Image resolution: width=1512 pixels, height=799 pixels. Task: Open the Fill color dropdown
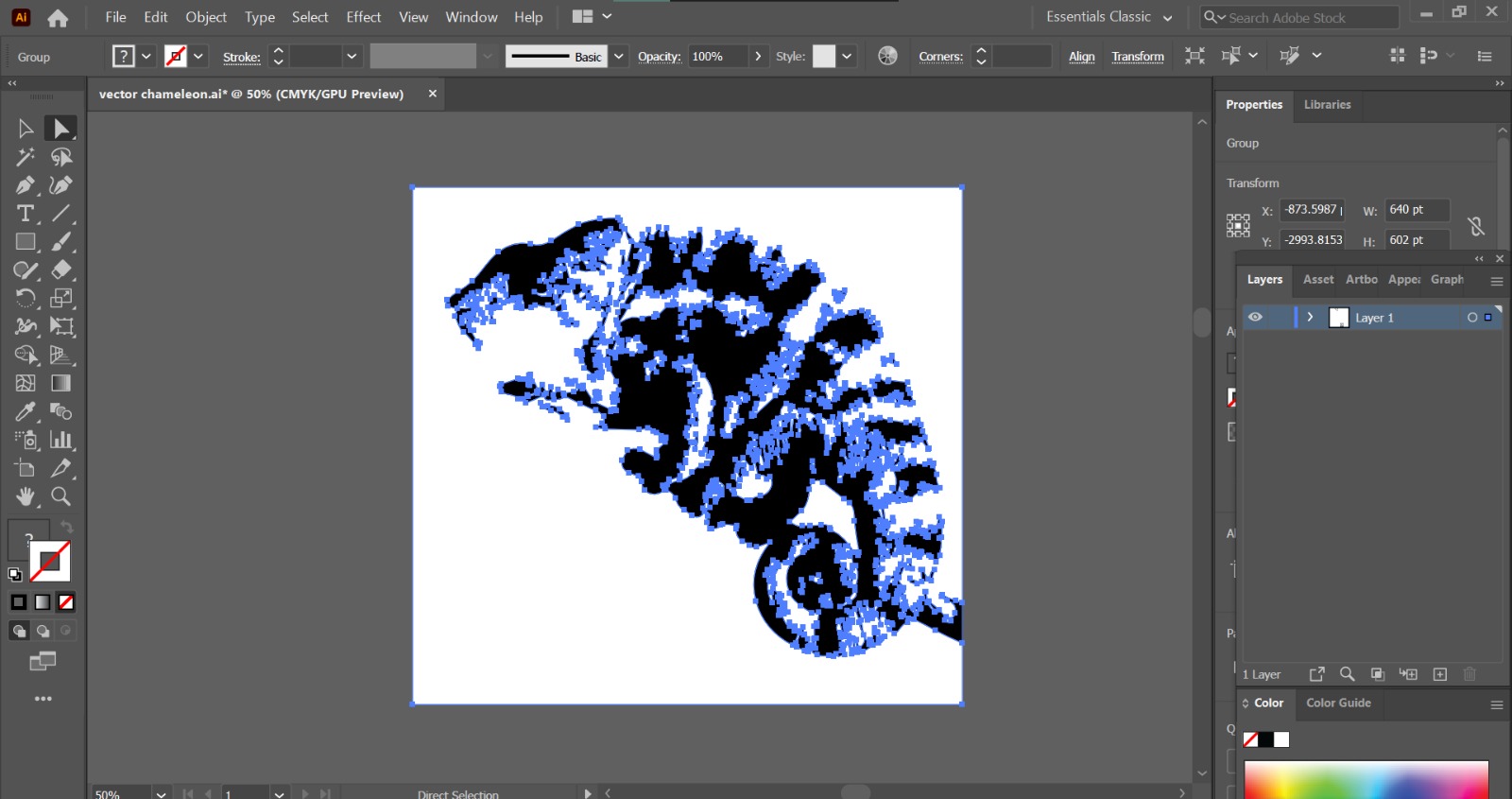(x=146, y=57)
